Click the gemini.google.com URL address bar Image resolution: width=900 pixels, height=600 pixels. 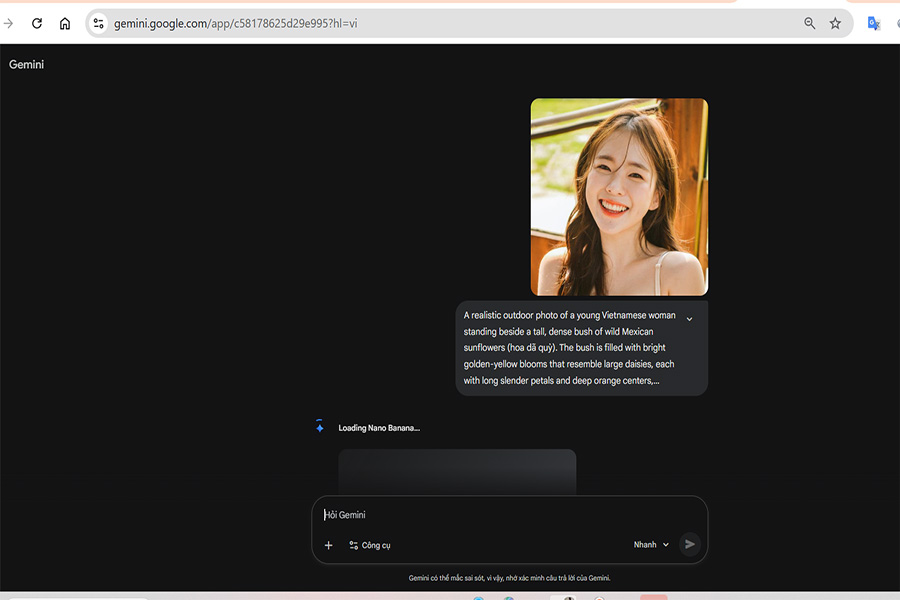(400, 23)
